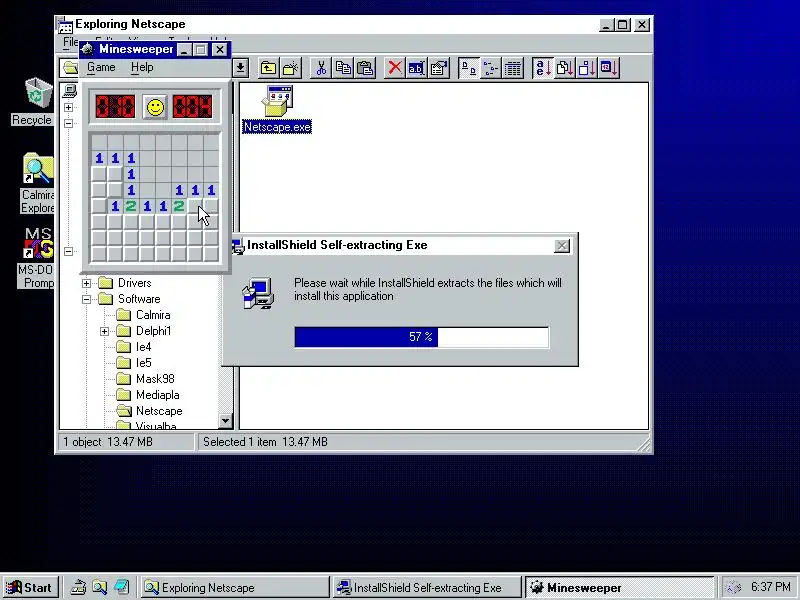Image resolution: width=800 pixels, height=600 pixels.
Task: Click the tree scrollbar down arrow
Action: (x=225, y=421)
